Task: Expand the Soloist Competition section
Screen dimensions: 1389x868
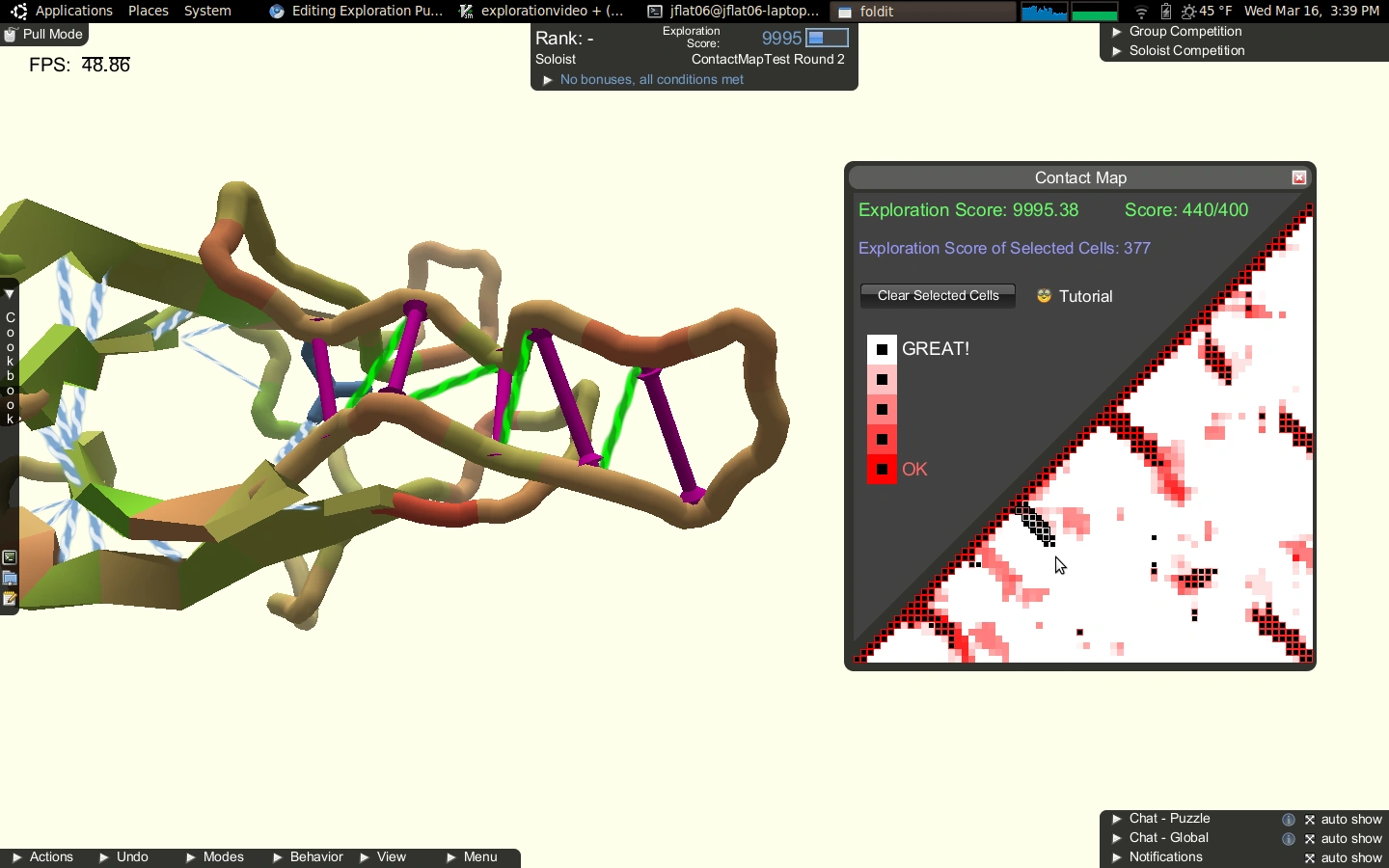Action: (1117, 51)
